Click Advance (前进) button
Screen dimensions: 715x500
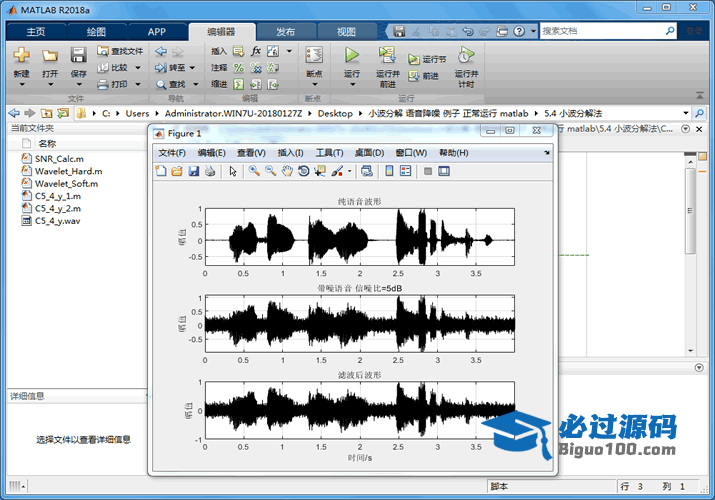tap(424, 76)
